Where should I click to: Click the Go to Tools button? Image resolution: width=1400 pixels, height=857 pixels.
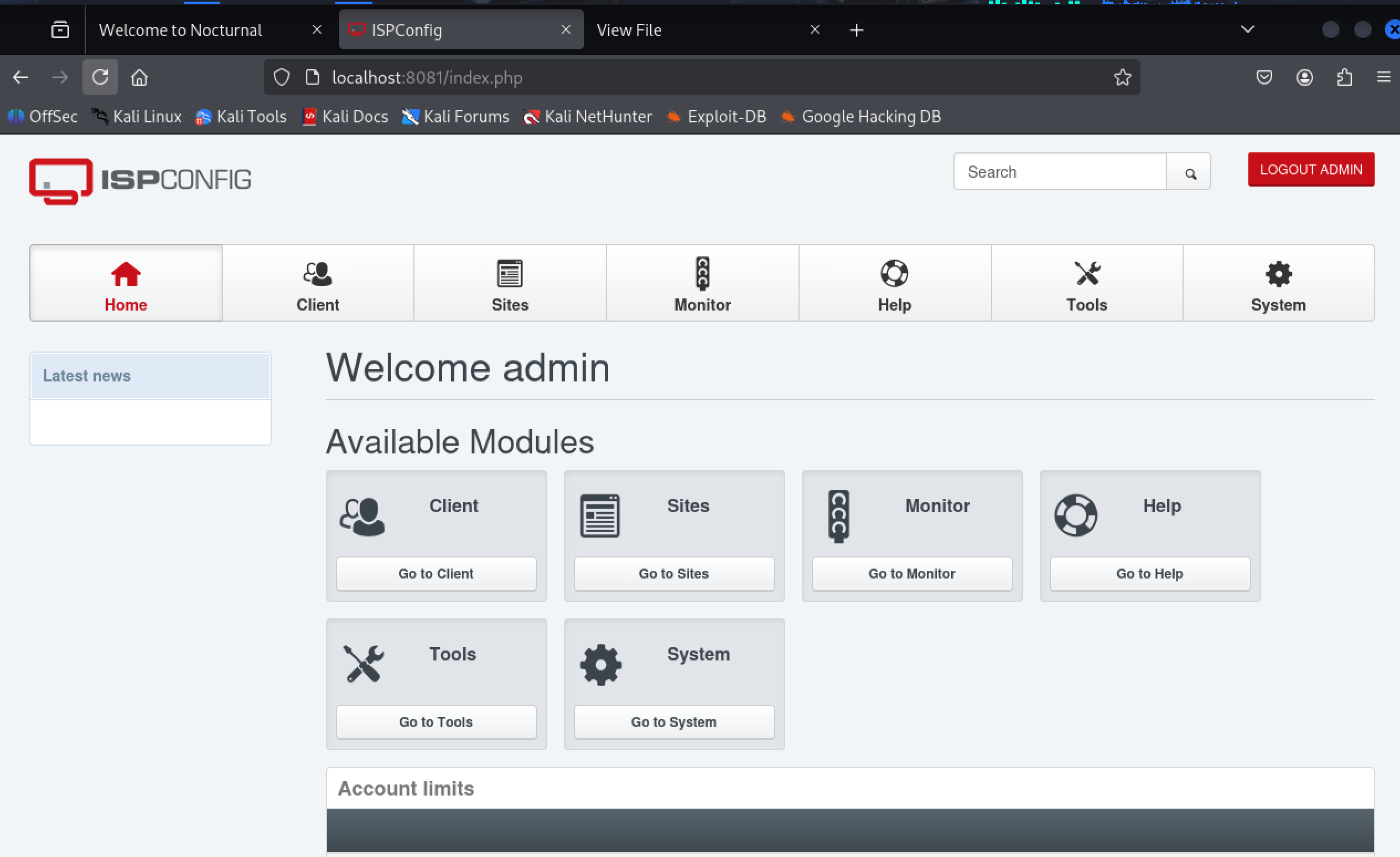(x=436, y=722)
